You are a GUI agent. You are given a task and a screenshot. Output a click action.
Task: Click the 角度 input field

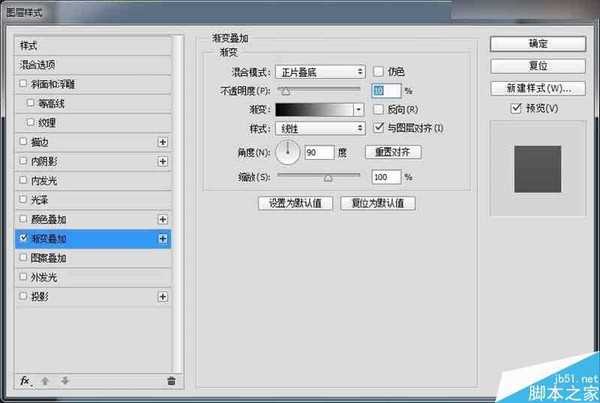click(x=319, y=152)
